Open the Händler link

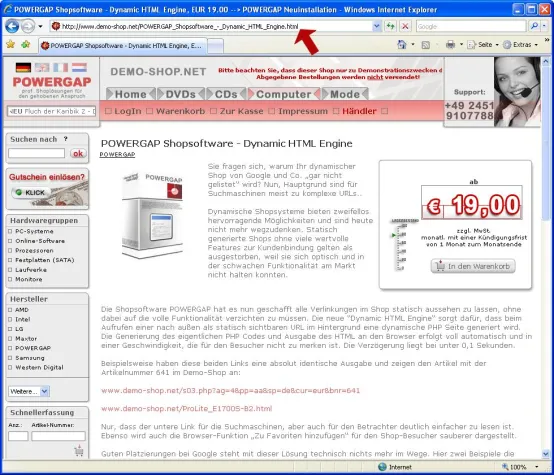pyautogui.click(x=359, y=111)
